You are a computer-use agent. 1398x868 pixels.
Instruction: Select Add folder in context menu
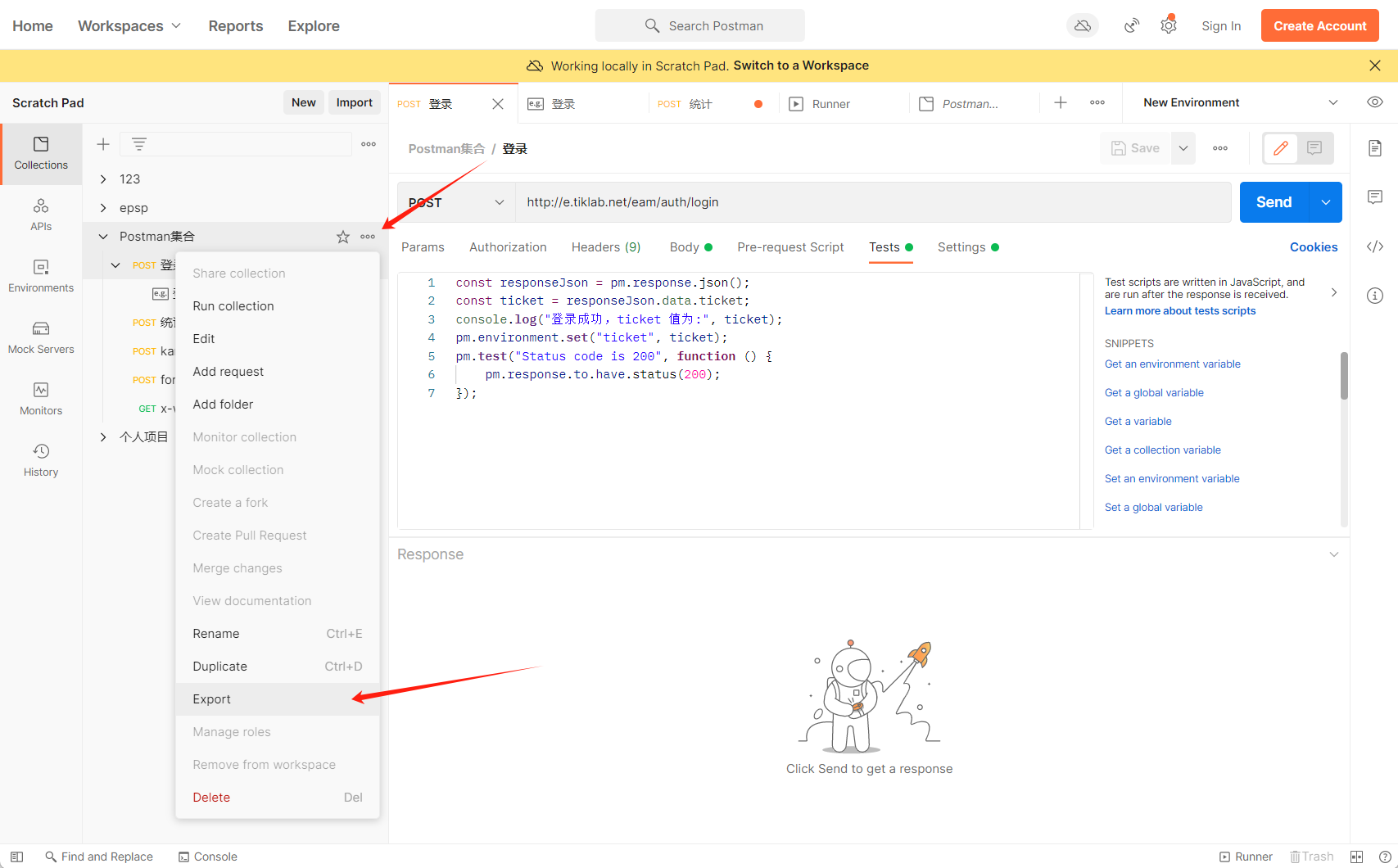point(278,405)
